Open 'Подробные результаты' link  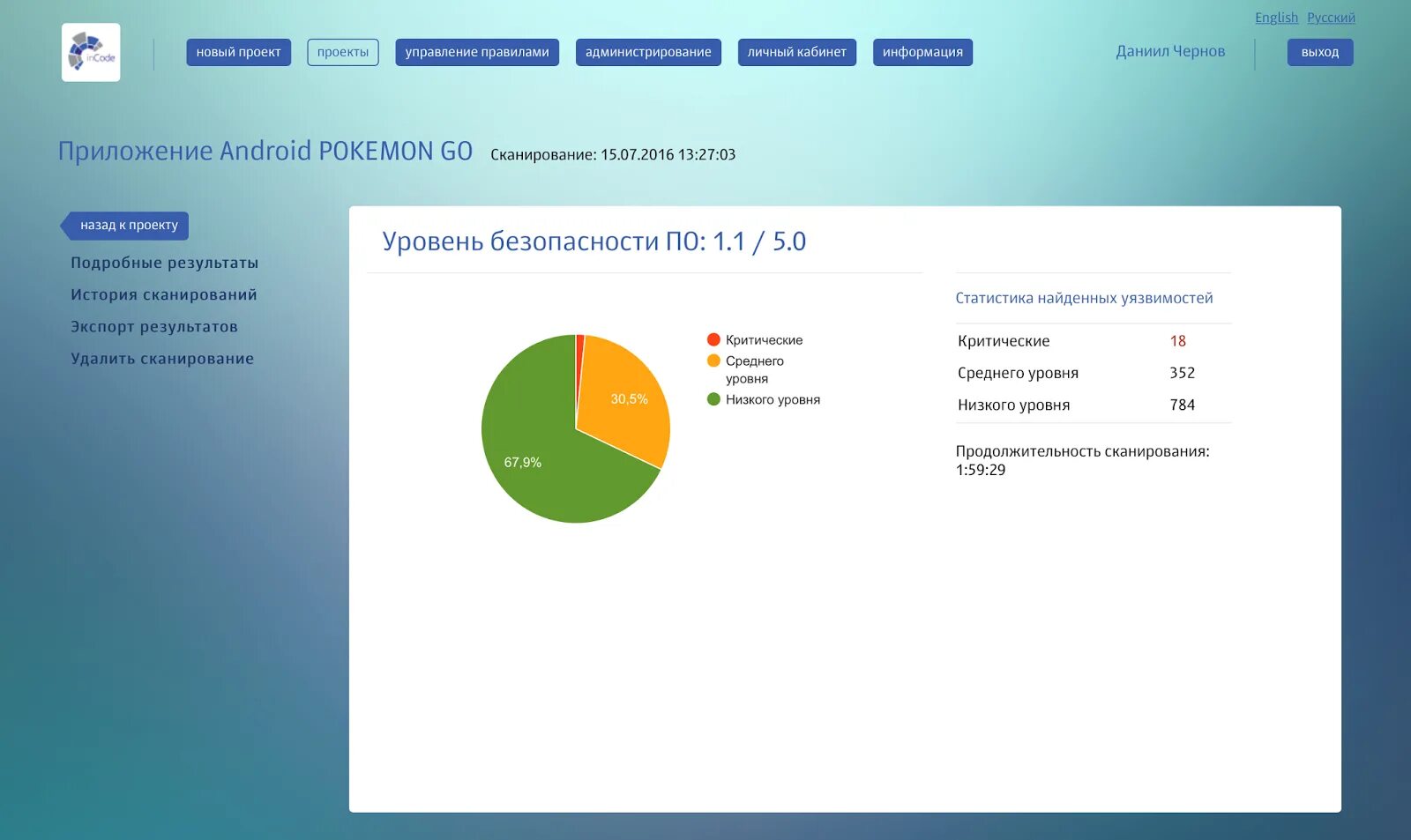pos(165,263)
